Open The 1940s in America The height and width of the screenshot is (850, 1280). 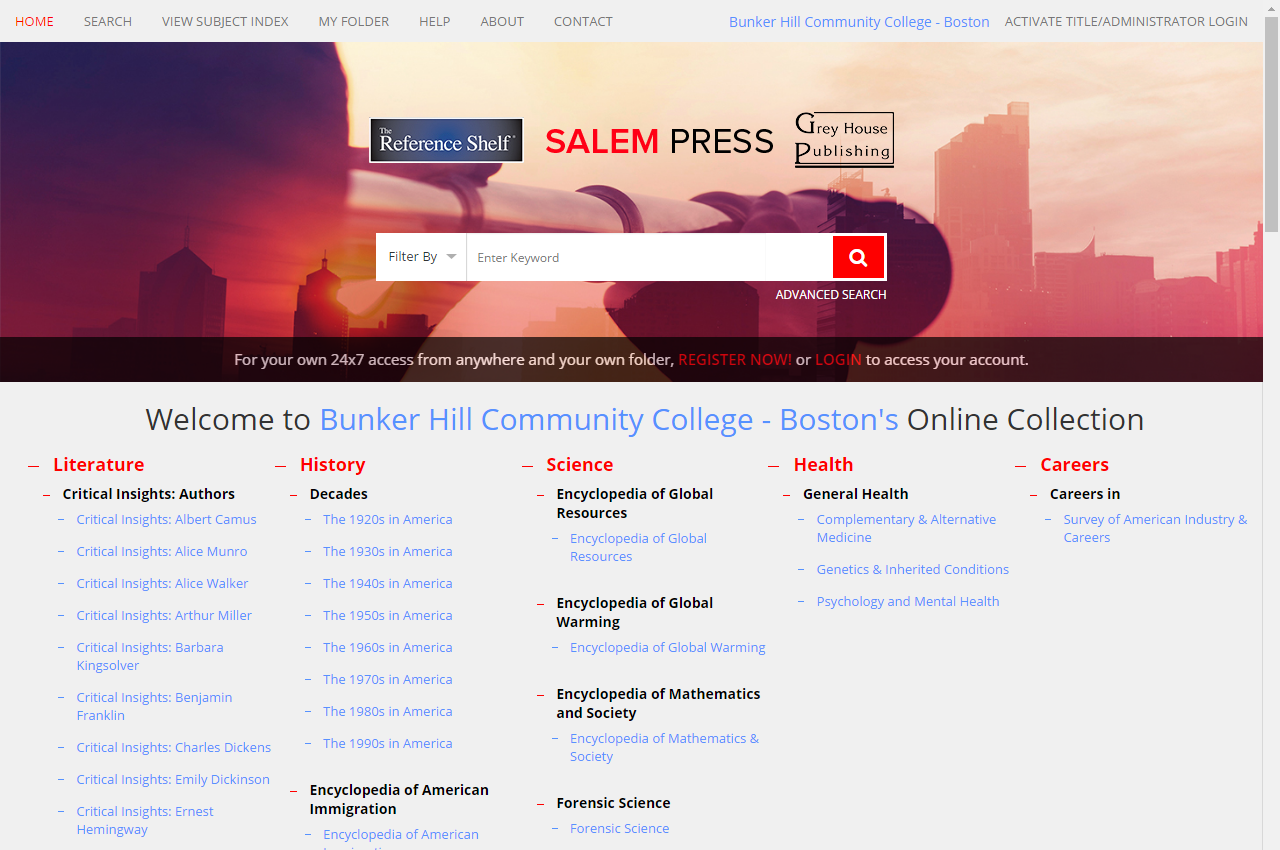coord(388,583)
